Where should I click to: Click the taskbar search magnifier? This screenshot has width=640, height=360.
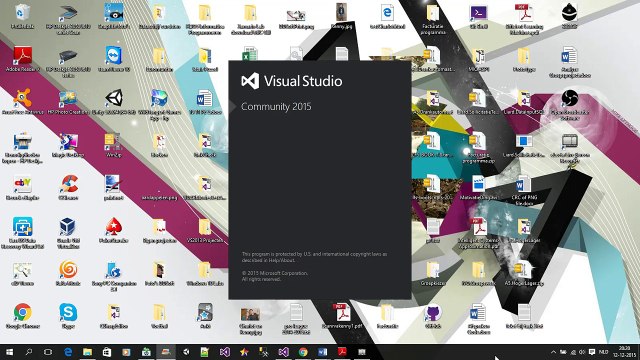coord(29,352)
